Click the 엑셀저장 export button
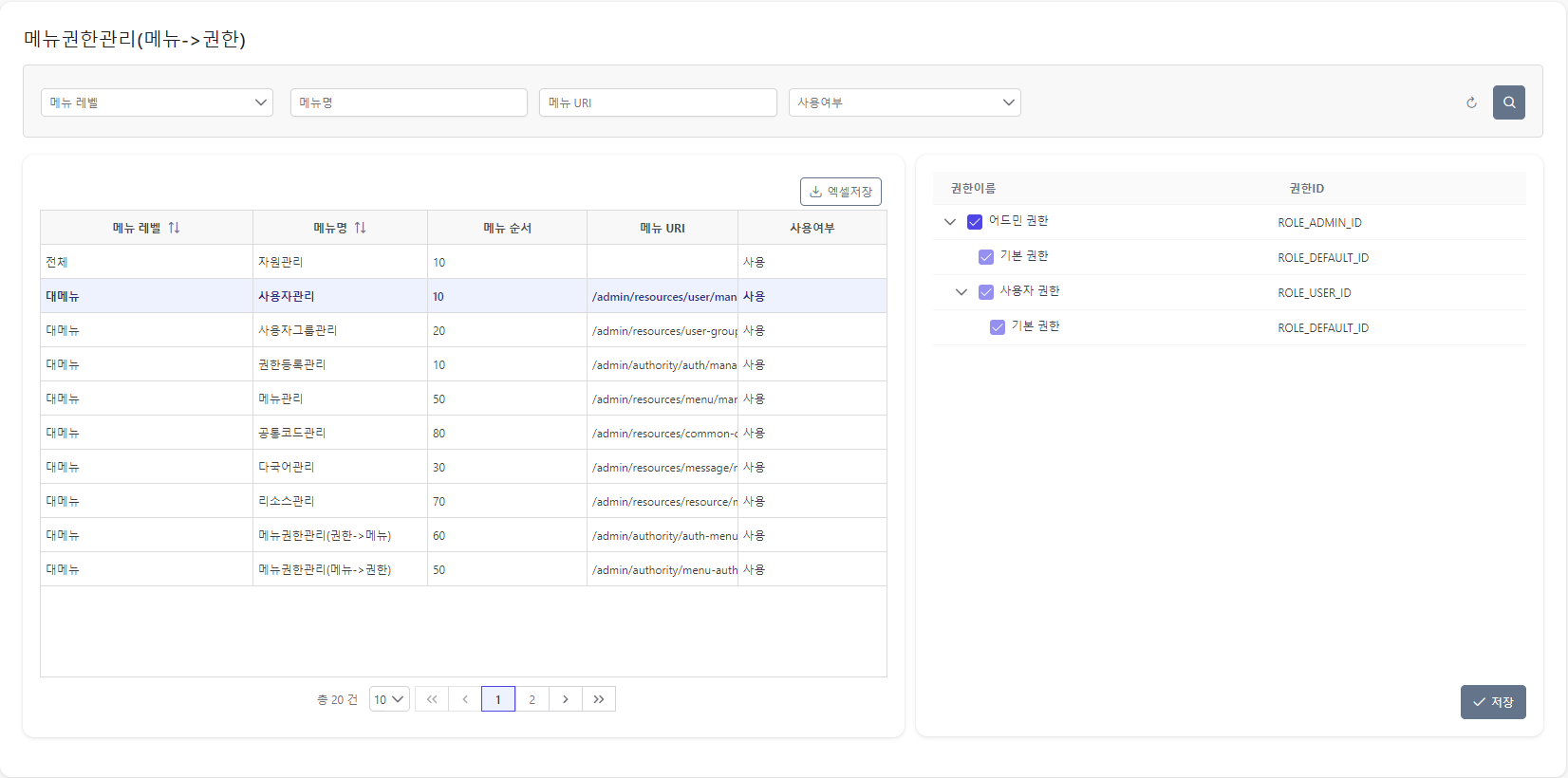The width and height of the screenshot is (1568, 778). click(x=841, y=192)
